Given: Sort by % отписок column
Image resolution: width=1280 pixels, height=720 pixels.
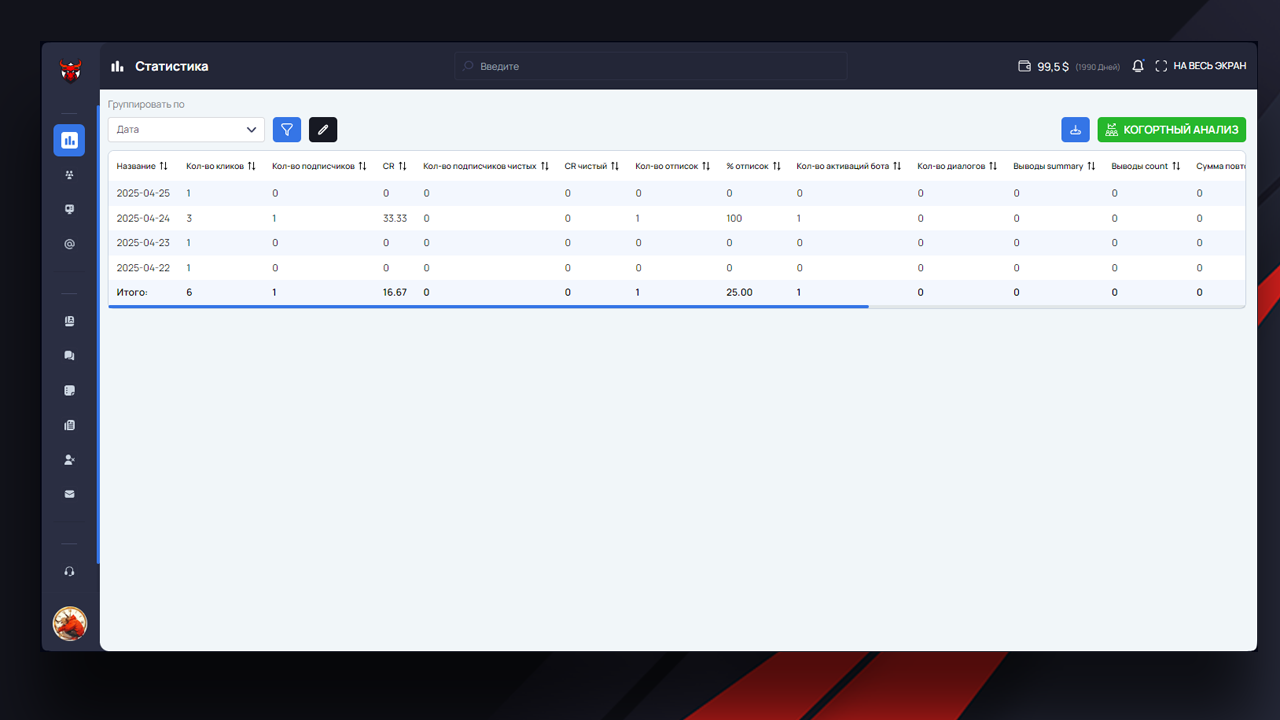Looking at the screenshot, I should [x=754, y=166].
